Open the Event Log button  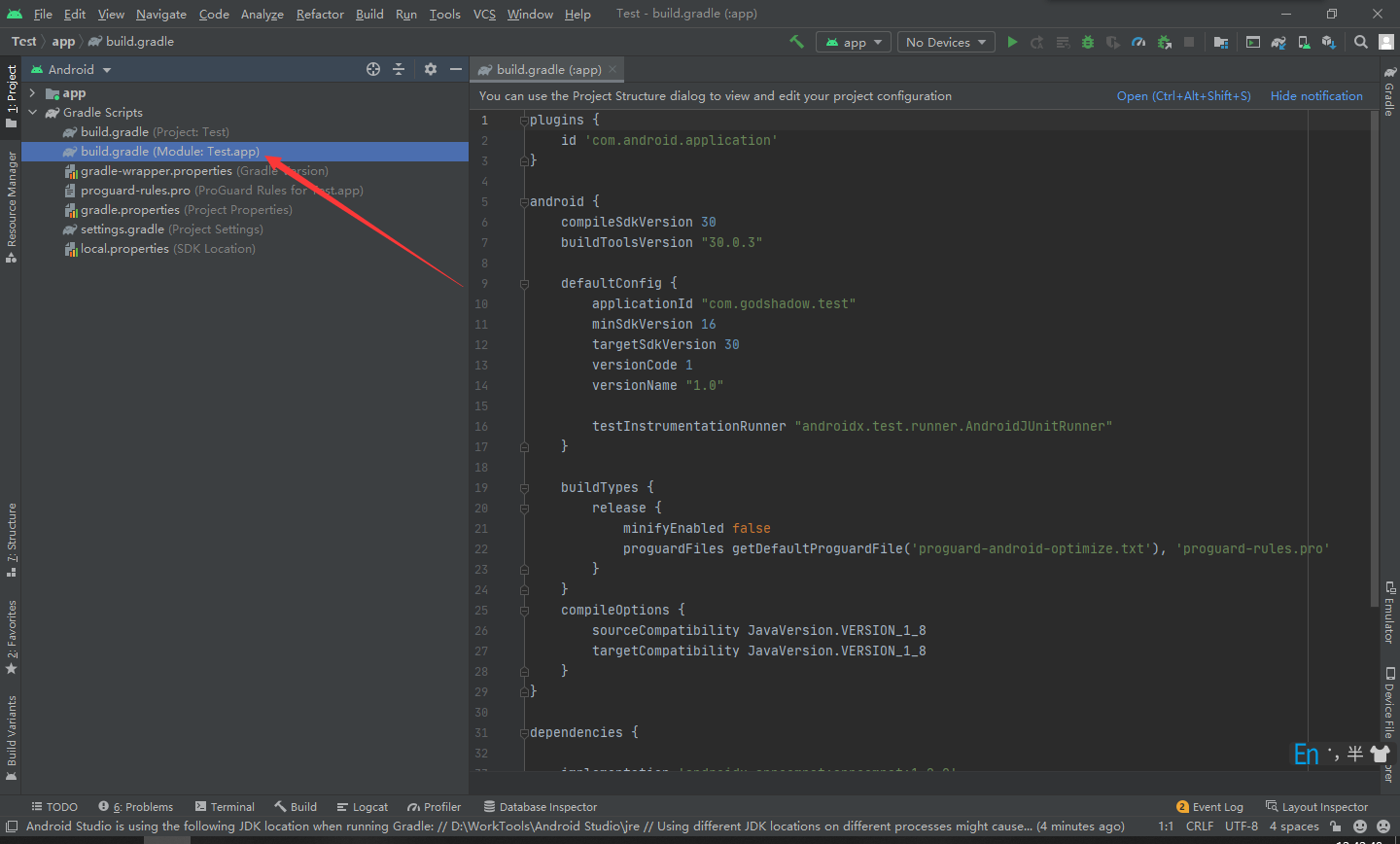1209,807
